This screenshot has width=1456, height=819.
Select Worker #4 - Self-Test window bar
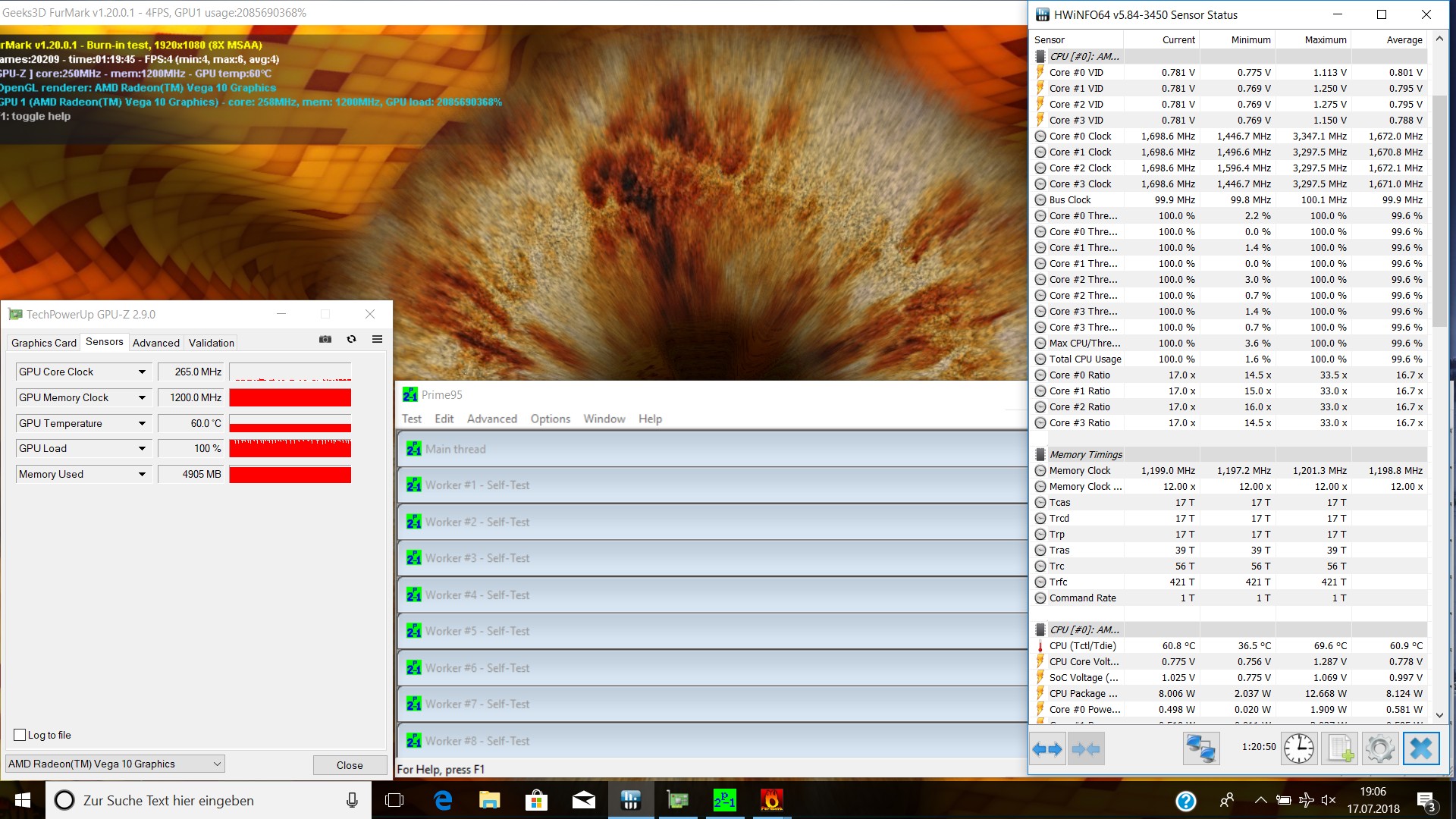click(713, 595)
